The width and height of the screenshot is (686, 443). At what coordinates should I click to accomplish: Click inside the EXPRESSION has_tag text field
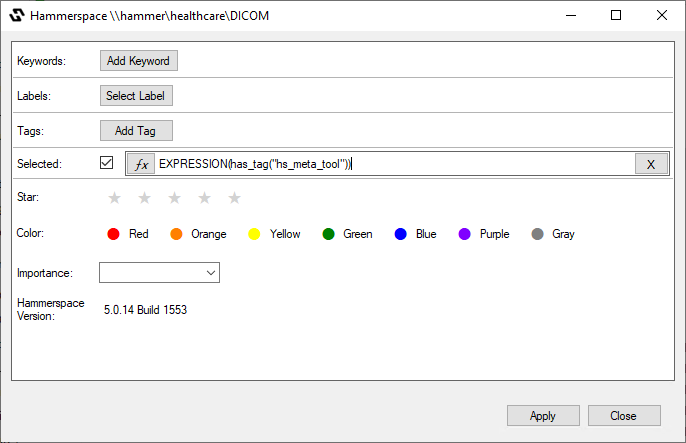click(x=395, y=164)
